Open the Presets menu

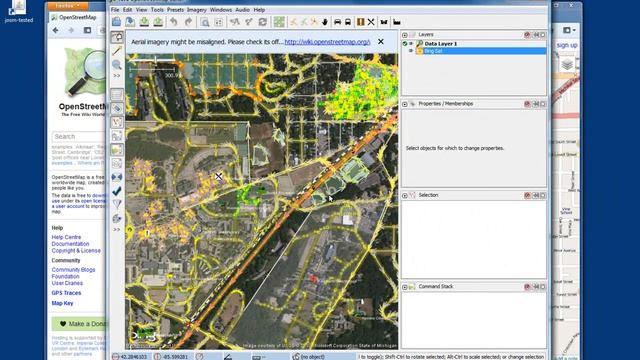[x=175, y=10]
